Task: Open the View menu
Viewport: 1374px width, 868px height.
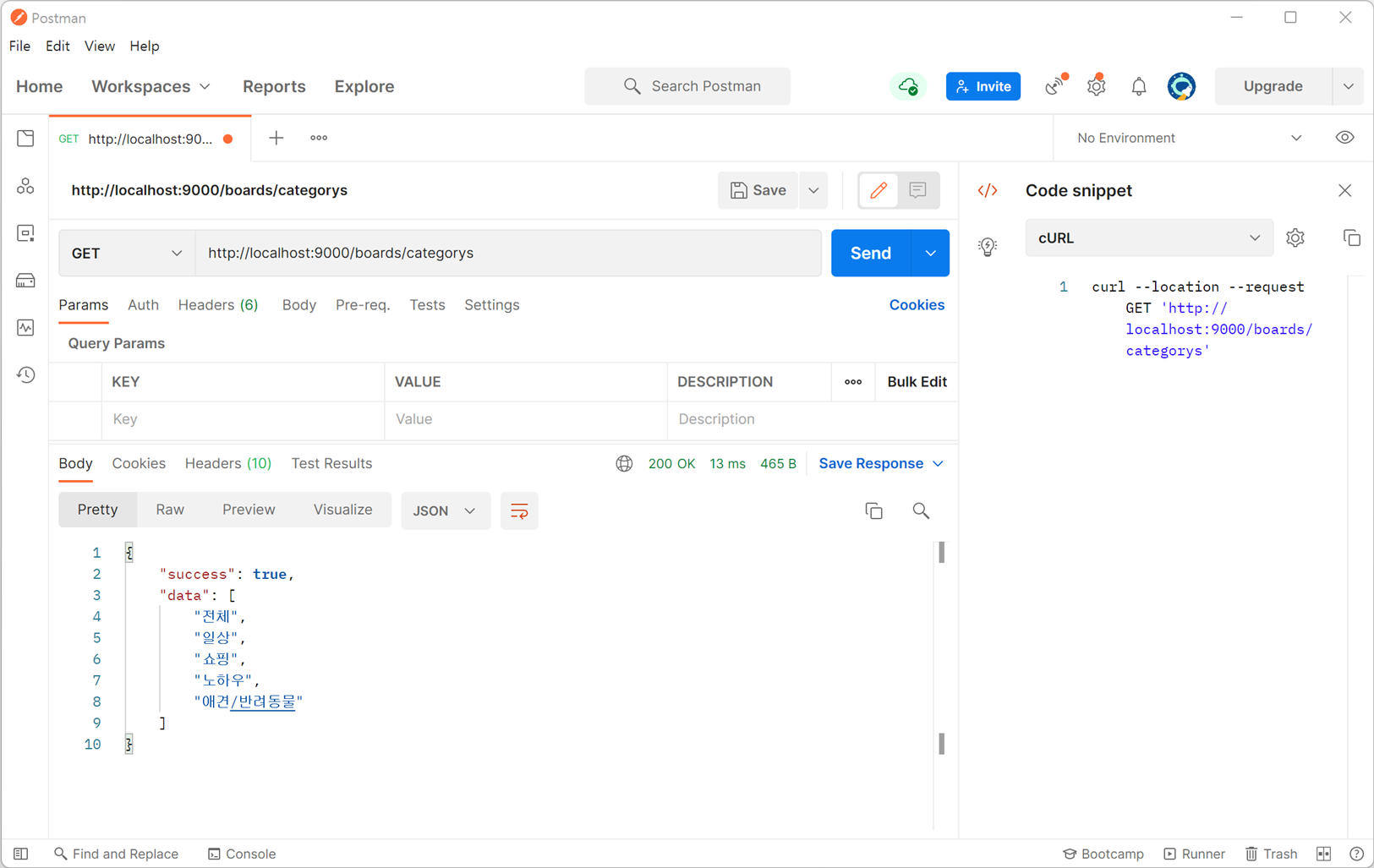Action: tap(100, 46)
